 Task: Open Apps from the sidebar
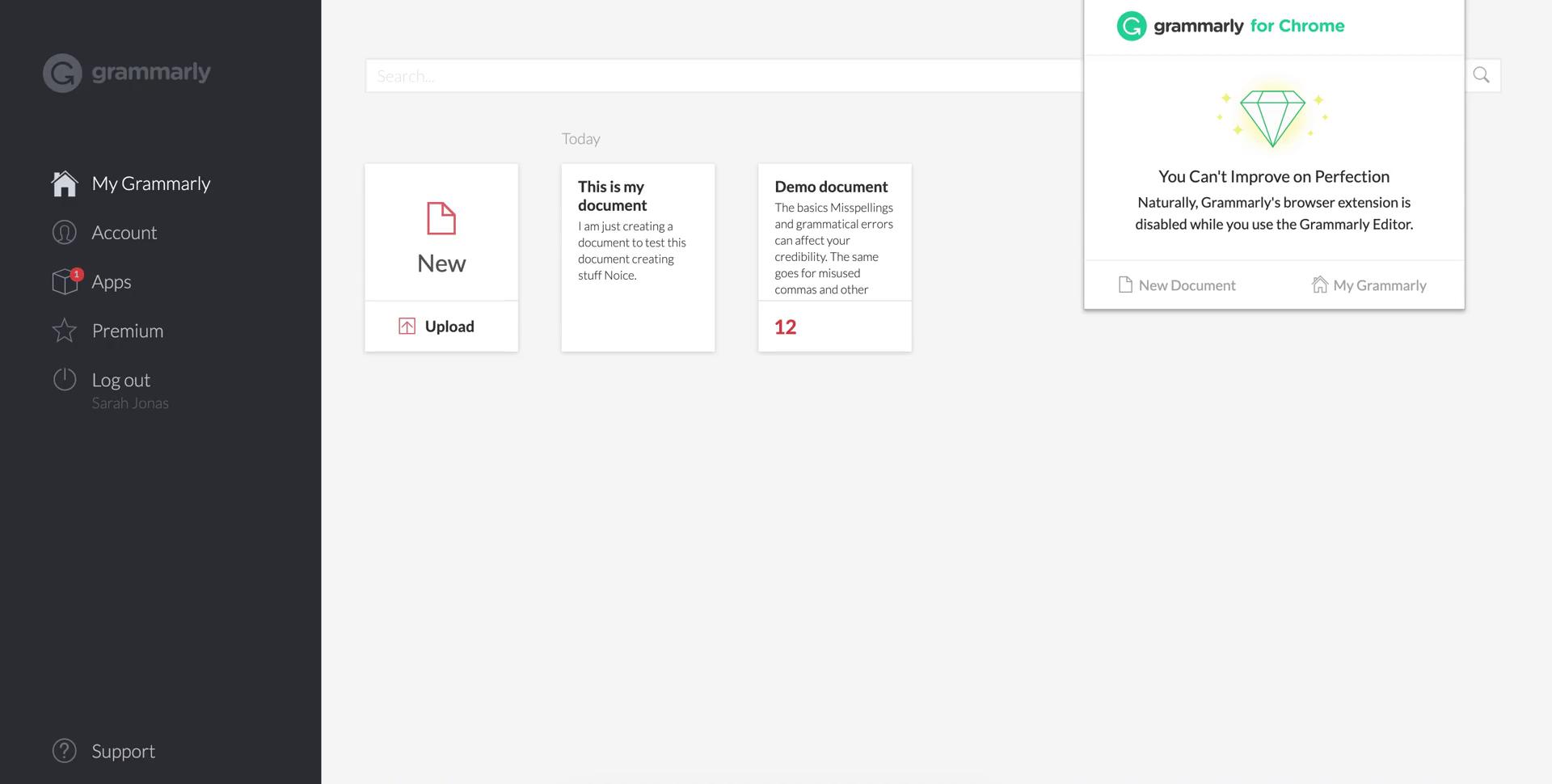click(111, 282)
